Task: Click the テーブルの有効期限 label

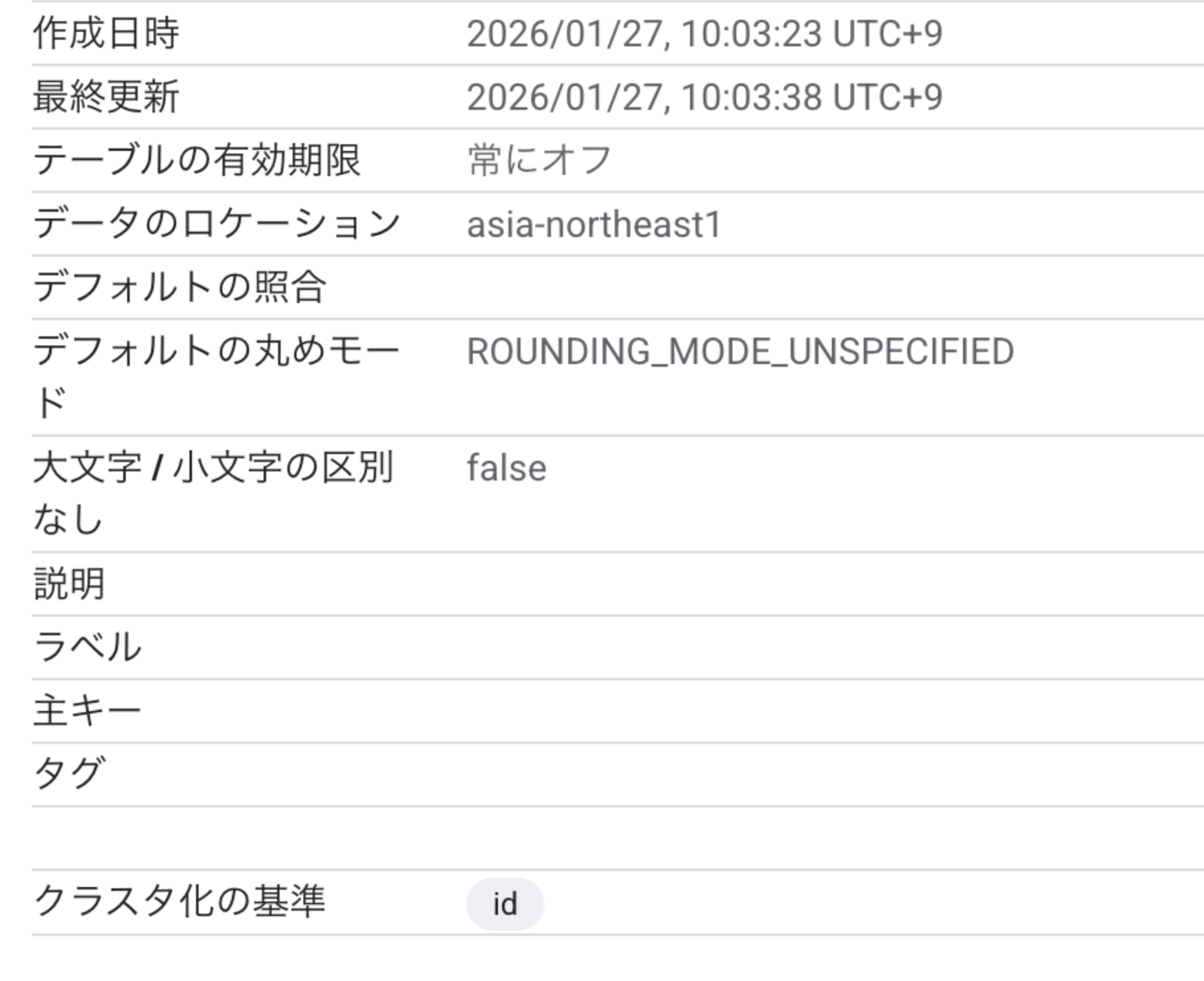Action: pos(197,160)
